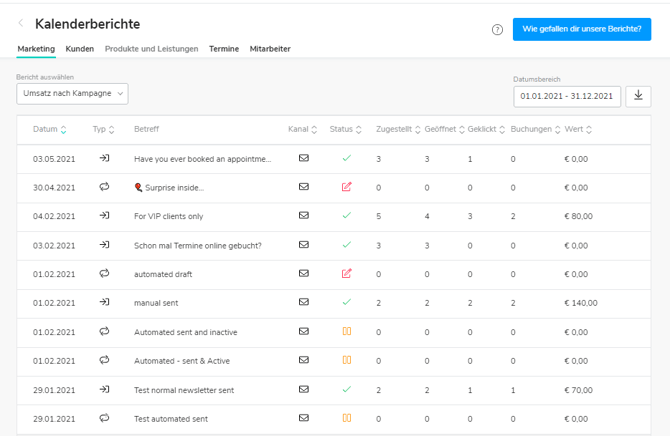Click 'Wie gefallen dir unsere Berichte?' button
This screenshot has width=670, height=436.
point(581,29)
